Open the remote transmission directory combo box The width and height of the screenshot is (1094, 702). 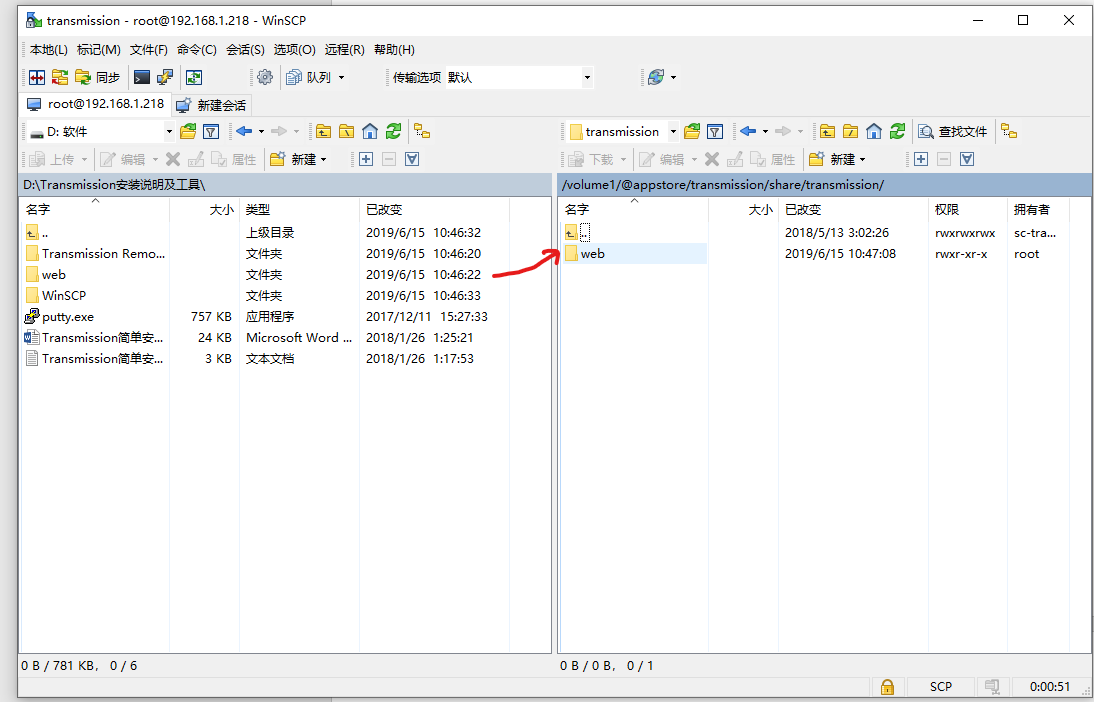tap(622, 131)
